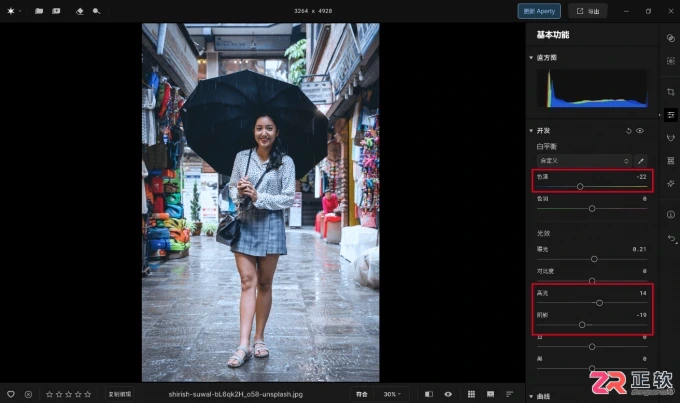This screenshot has height=403, width=680.
Task: Toggle before/after split compare icon
Action: tap(429, 394)
